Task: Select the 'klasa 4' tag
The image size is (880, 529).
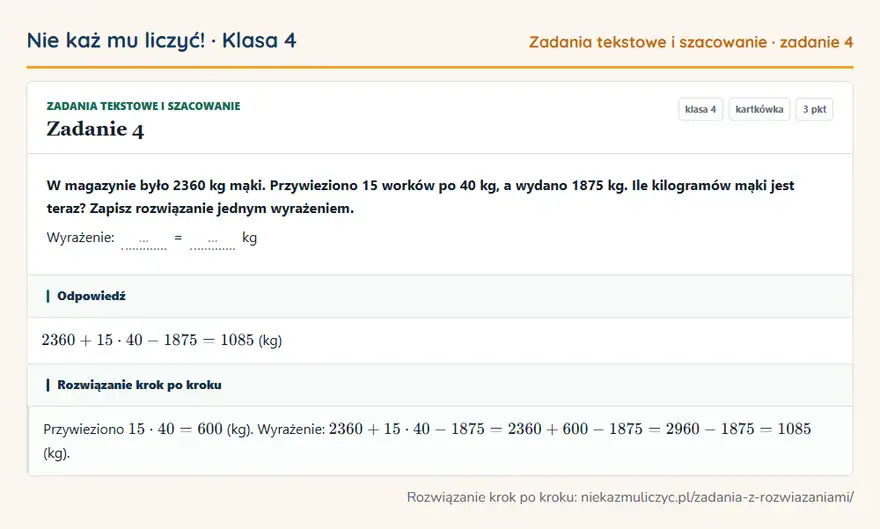Action: point(700,109)
